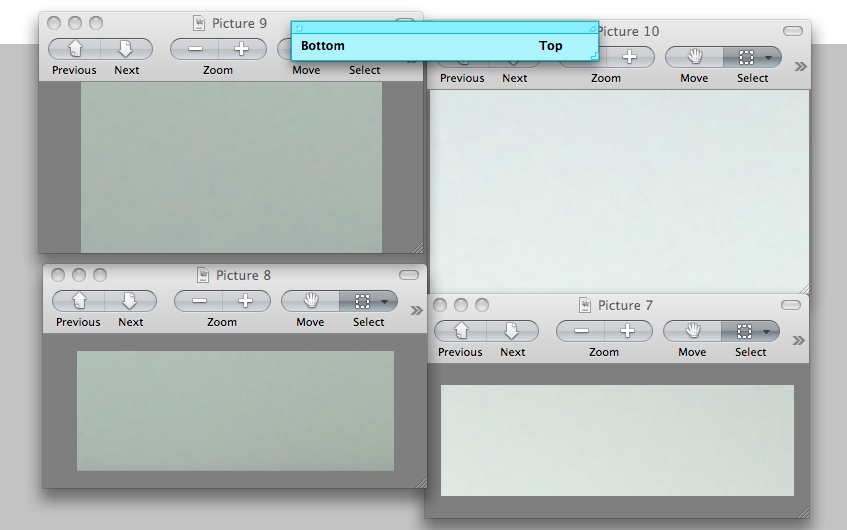Image resolution: width=847 pixels, height=530 pixels.
Task: Open Select tool dropdown arrow in Picture 10
Action: (x=769, y=57)
